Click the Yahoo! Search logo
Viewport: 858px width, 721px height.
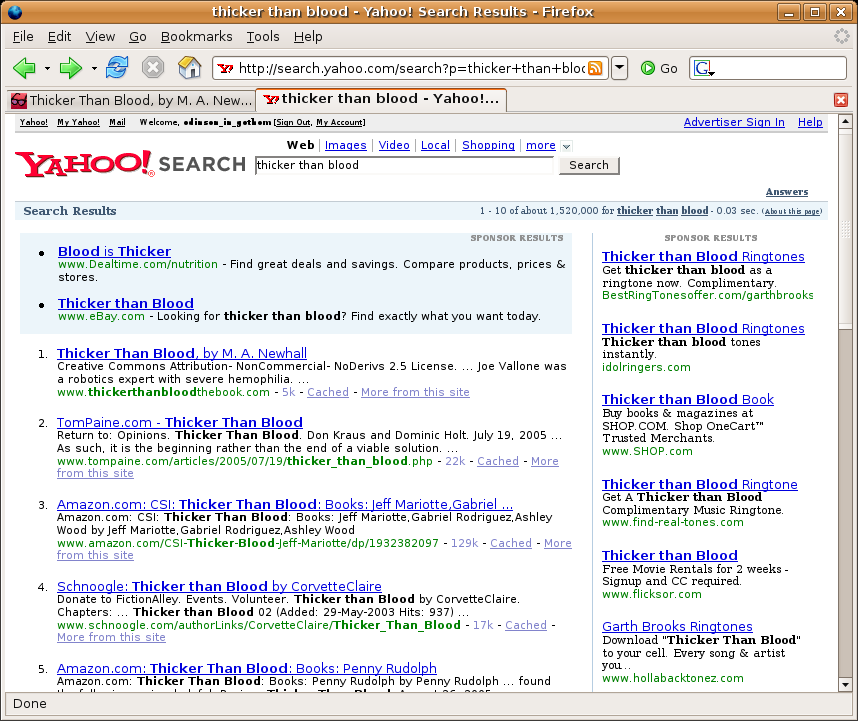130,164
